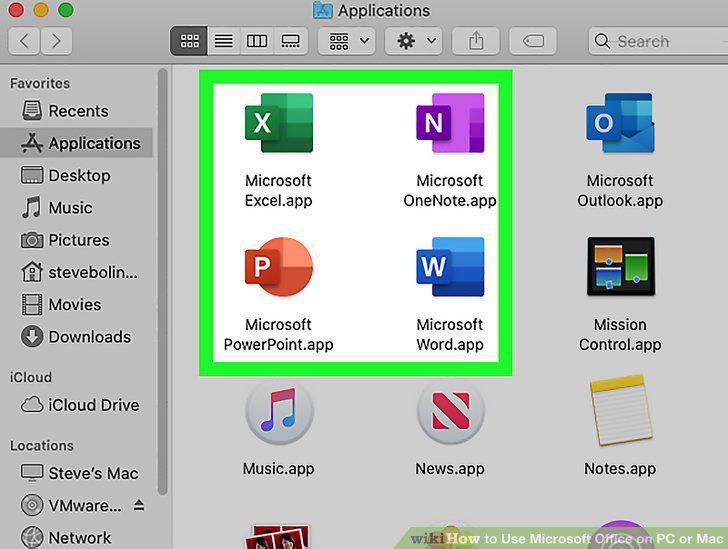Select the "Microsoft Word.app" file name
The image size is (728, 549).
click(x=450, y=334)
